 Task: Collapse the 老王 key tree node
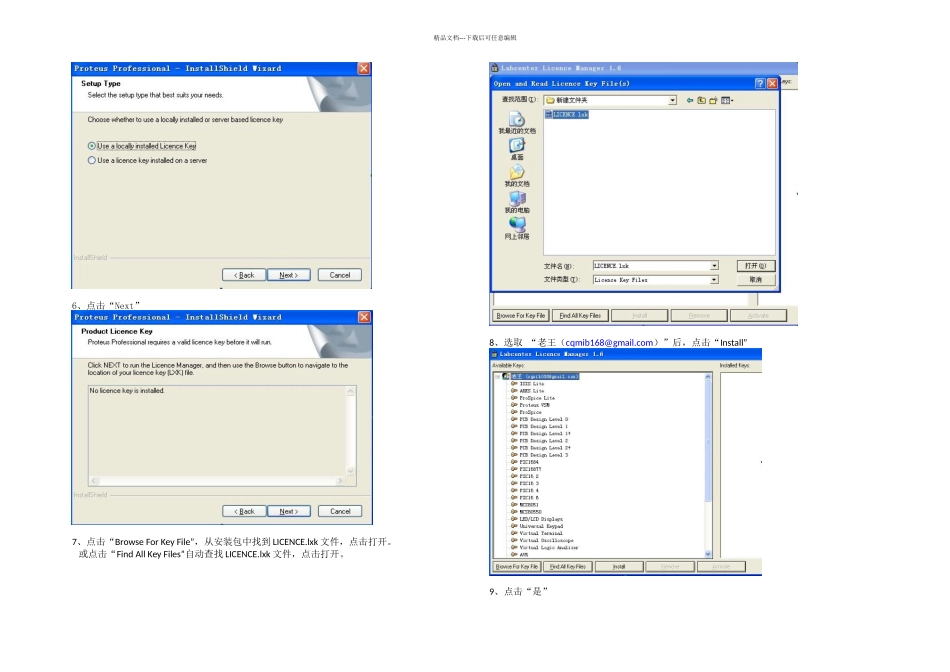497,376
